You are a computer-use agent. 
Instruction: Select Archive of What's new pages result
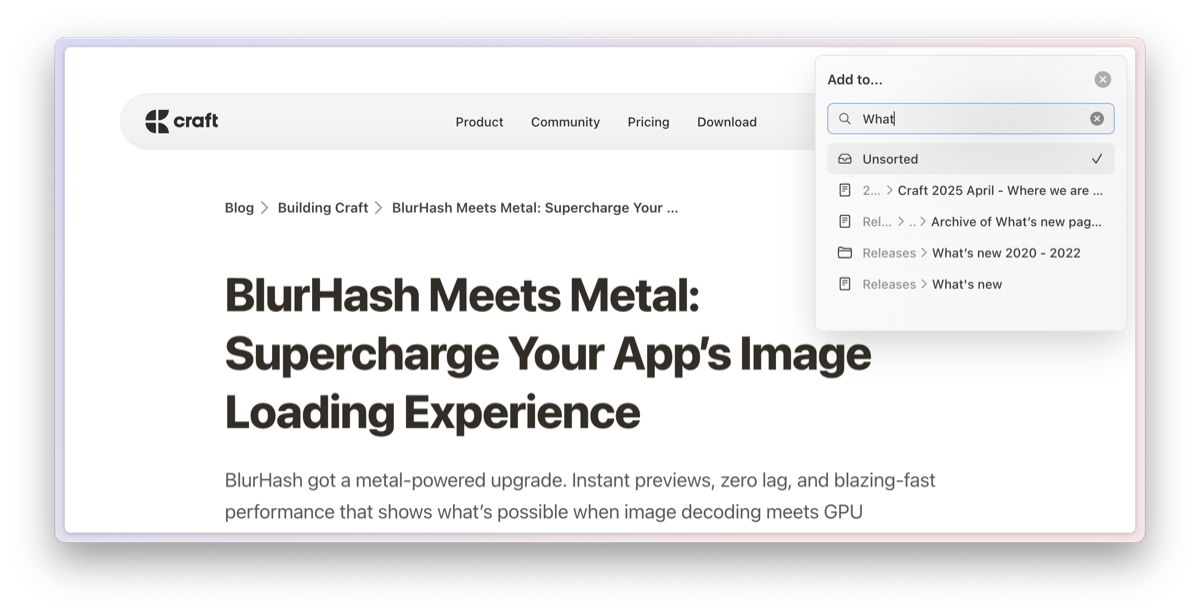coord(971,222)
